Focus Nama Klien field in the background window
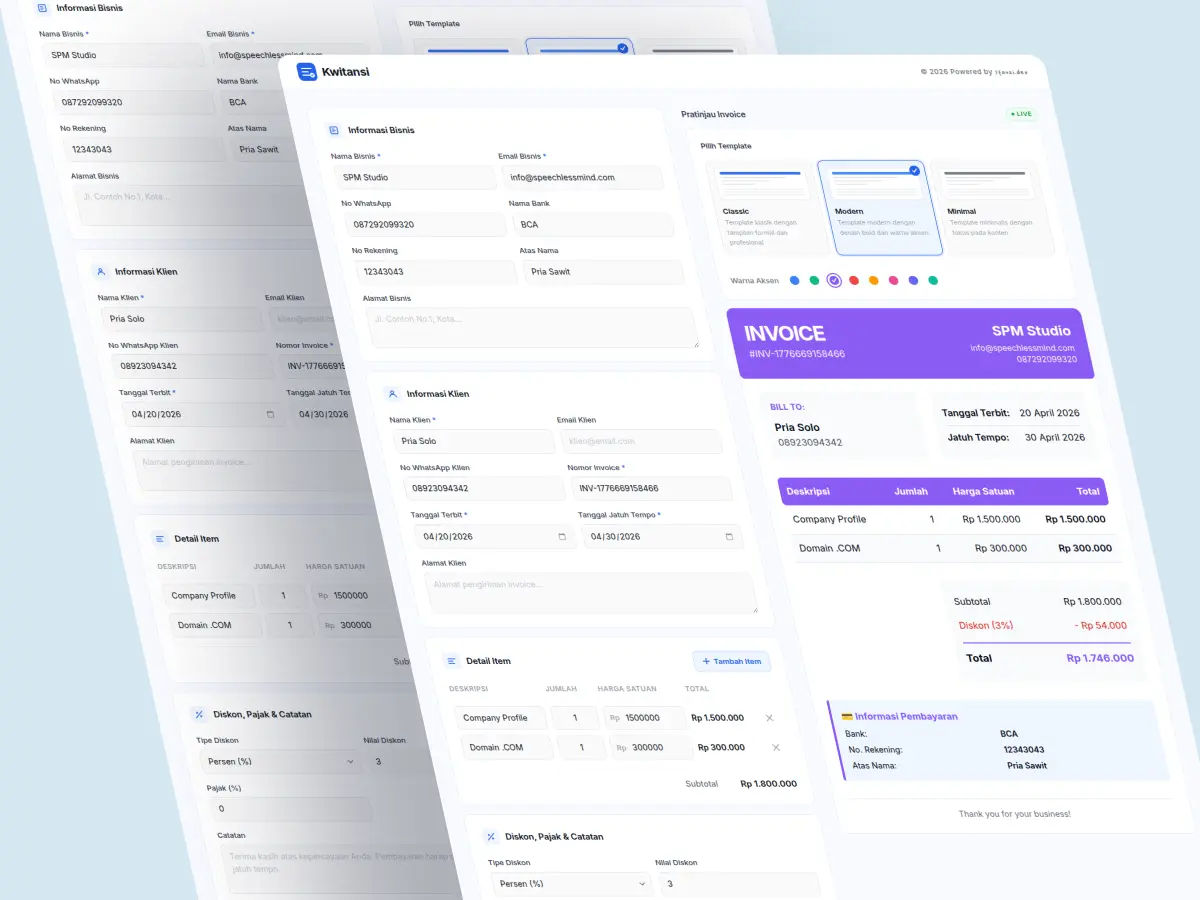Viewport: 1200px width, 900px height. point(182,319)
